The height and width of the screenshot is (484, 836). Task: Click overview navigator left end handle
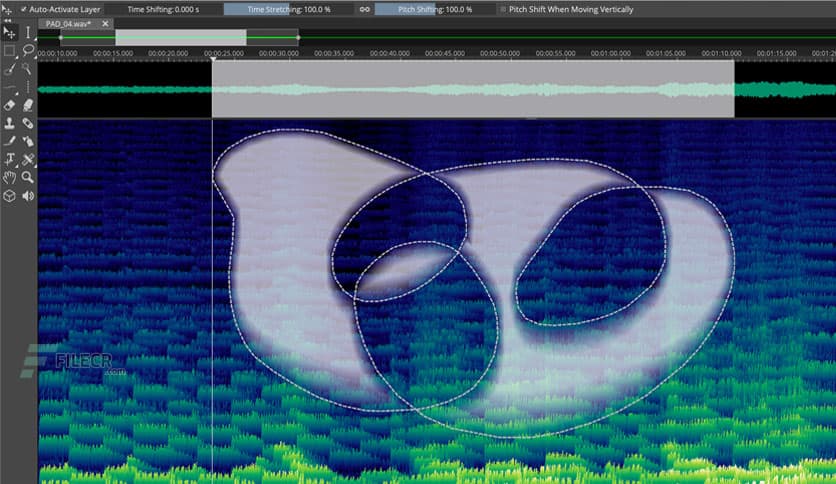coord(61,37)
